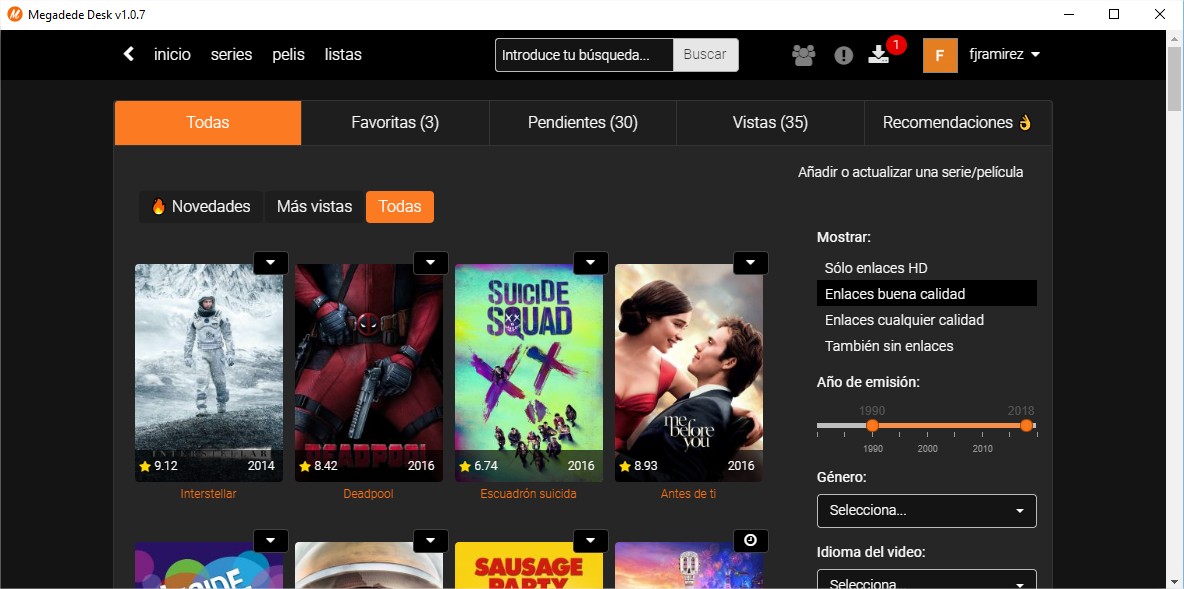Click the exclamation alert icon
The width and height of the screenshot is (1184, 589).
click(843, 55)
